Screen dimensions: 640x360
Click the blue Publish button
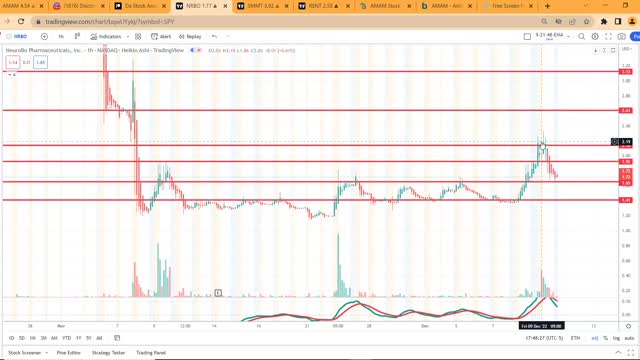[636, 36]
